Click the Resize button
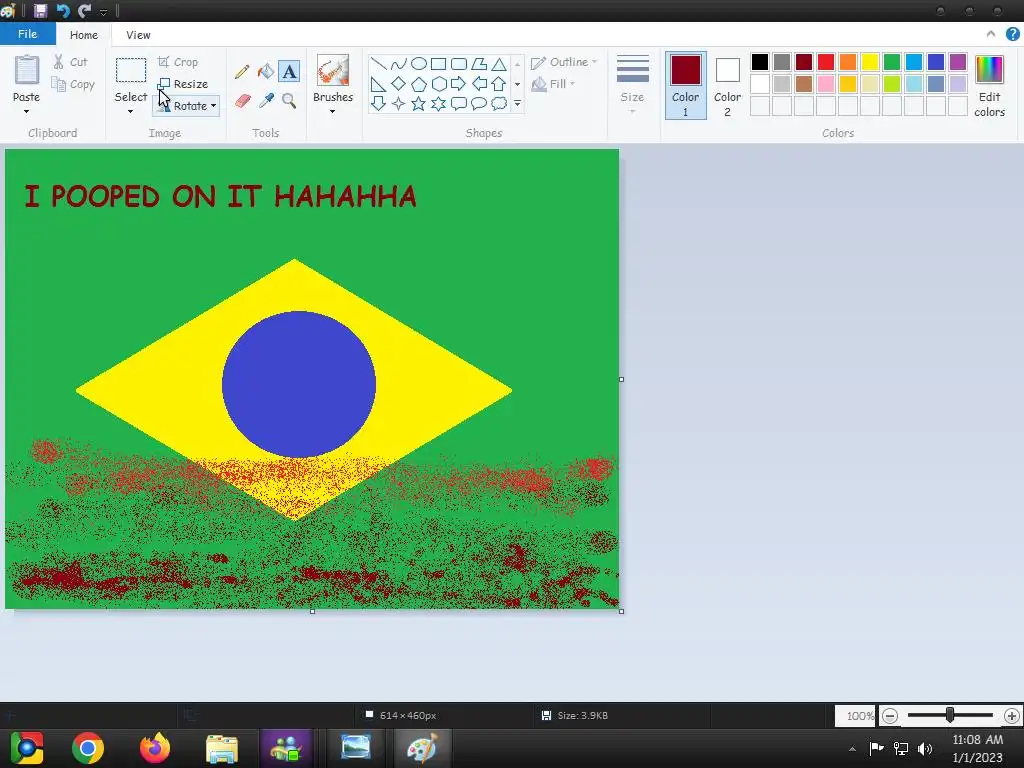The image size is (1024, 768). tap(184, 84)
